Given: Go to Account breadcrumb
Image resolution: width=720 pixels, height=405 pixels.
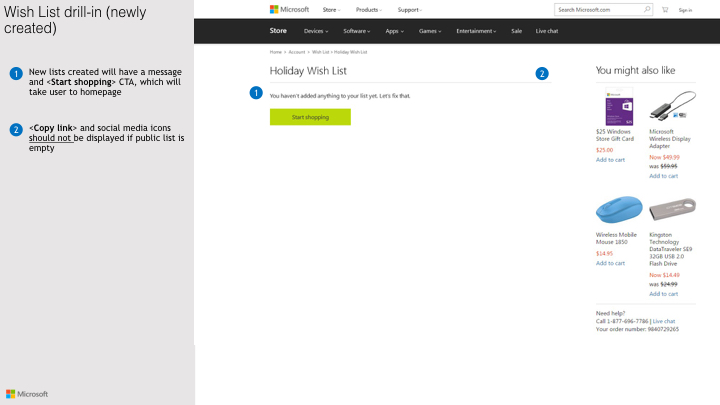Looking at the screenshot, I should (x=297, y=52).
